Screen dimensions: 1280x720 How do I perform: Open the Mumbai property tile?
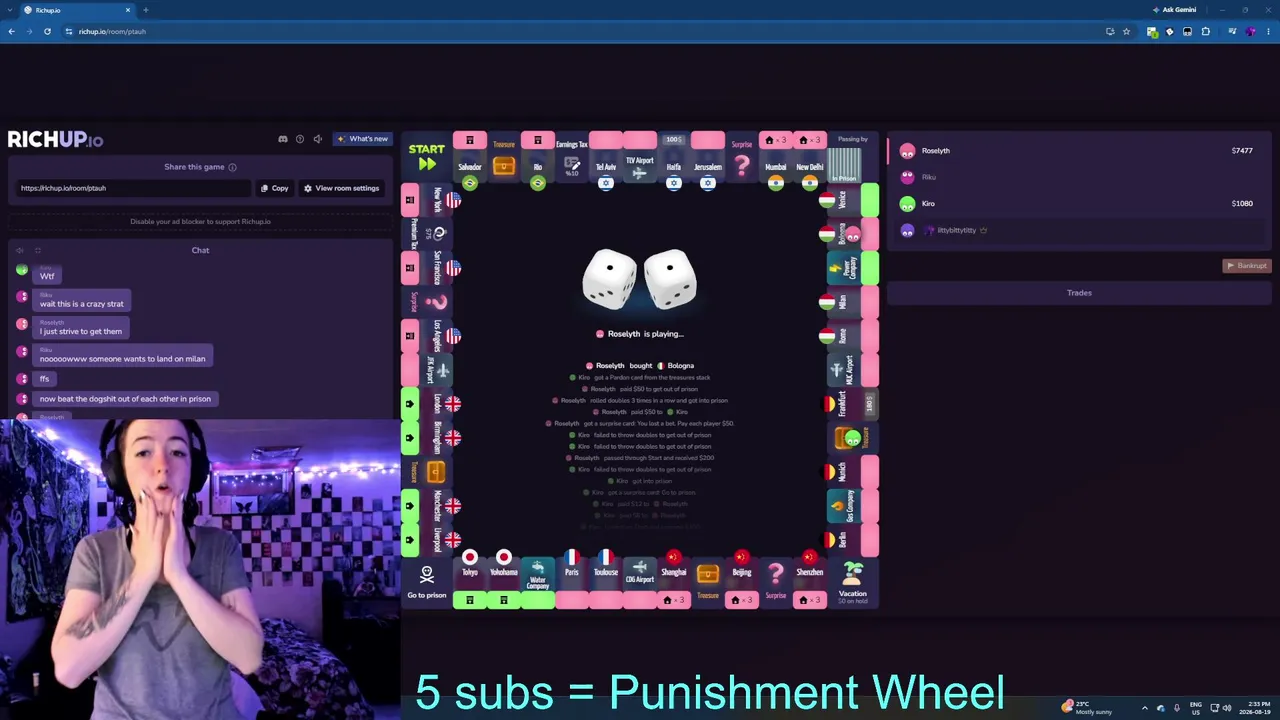pyautogui.click(x=775, y=158)
